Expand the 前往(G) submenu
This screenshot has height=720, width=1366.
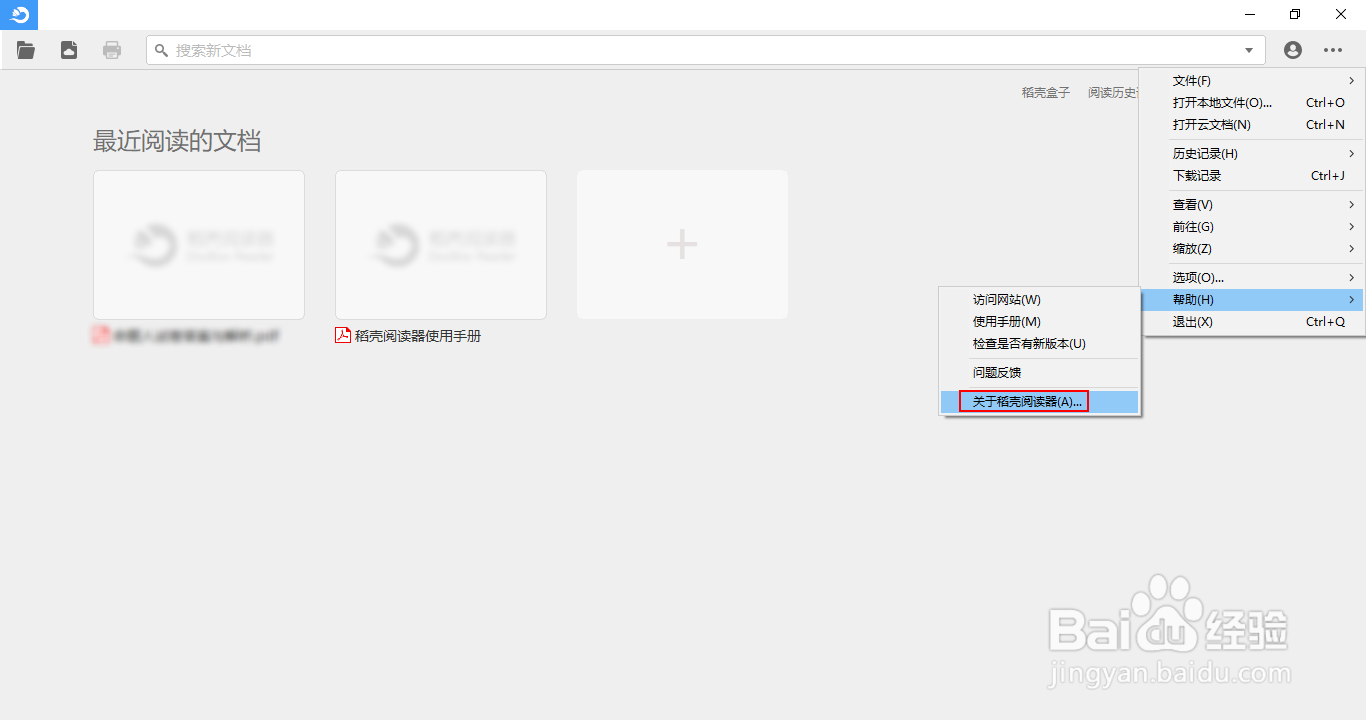click(1252, 227)
